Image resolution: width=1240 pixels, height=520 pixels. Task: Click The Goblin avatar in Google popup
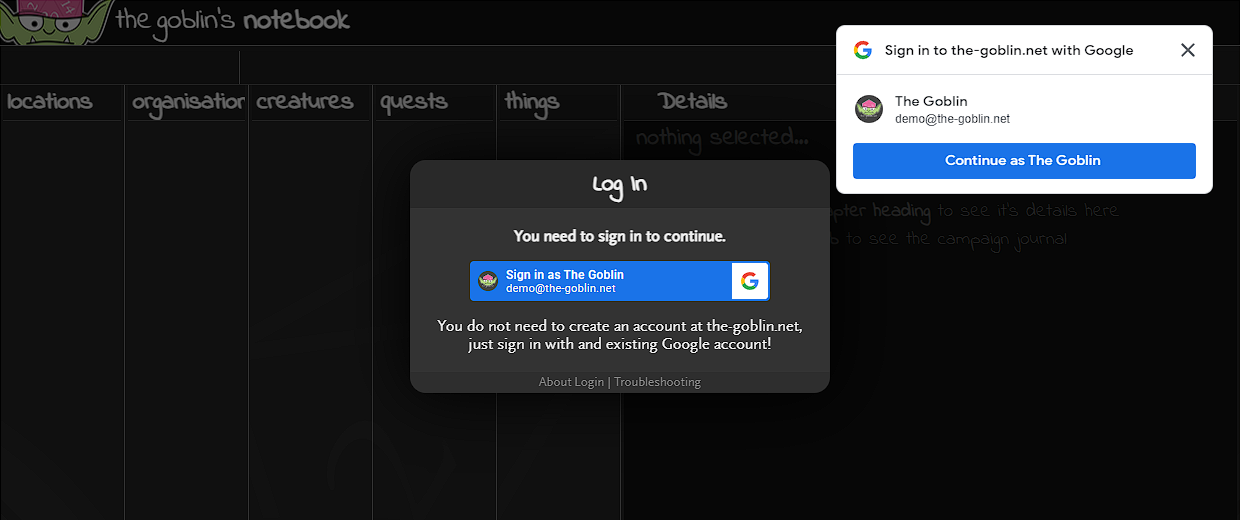point(869,109)
